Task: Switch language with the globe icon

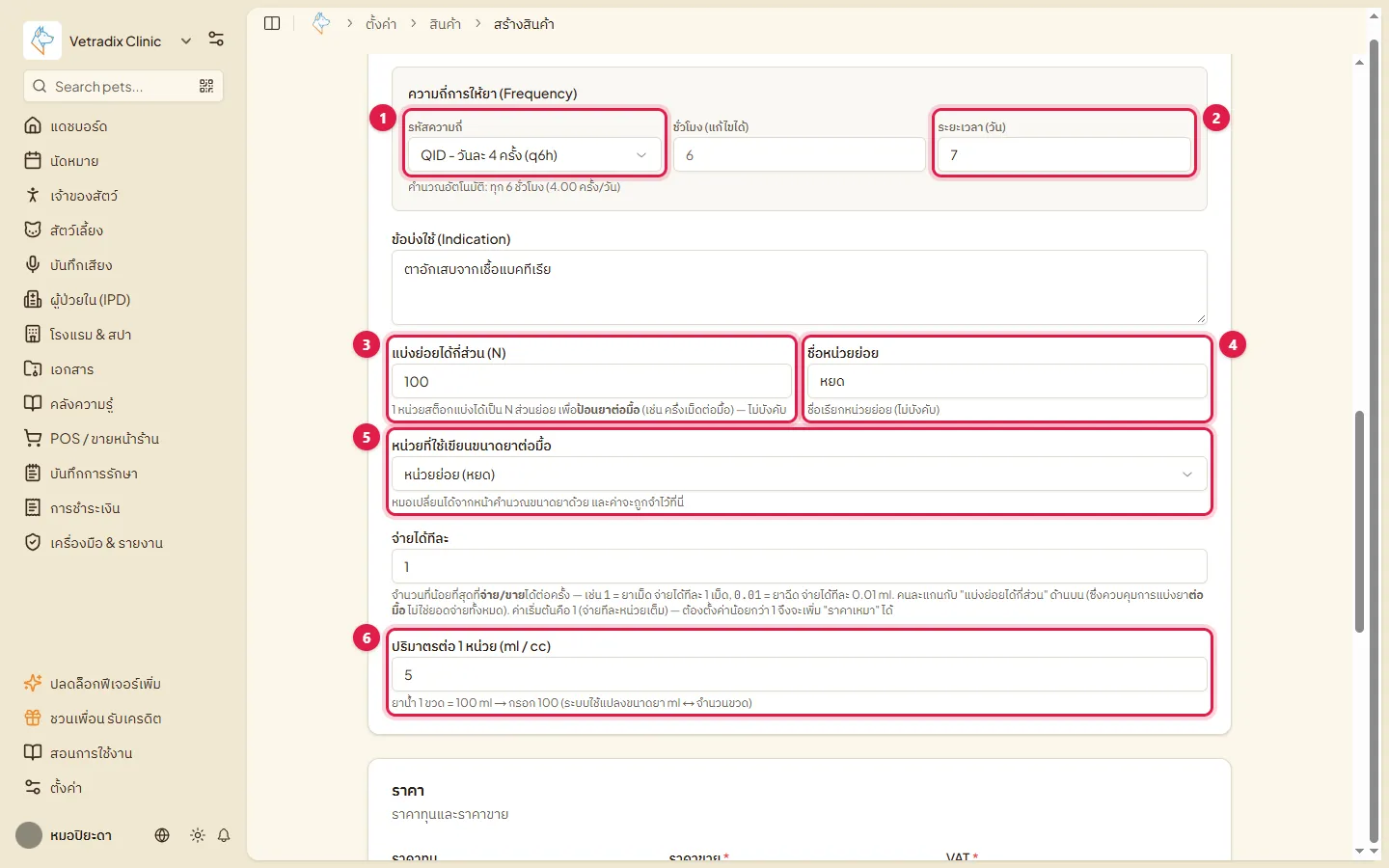Action: click(162, 835)
